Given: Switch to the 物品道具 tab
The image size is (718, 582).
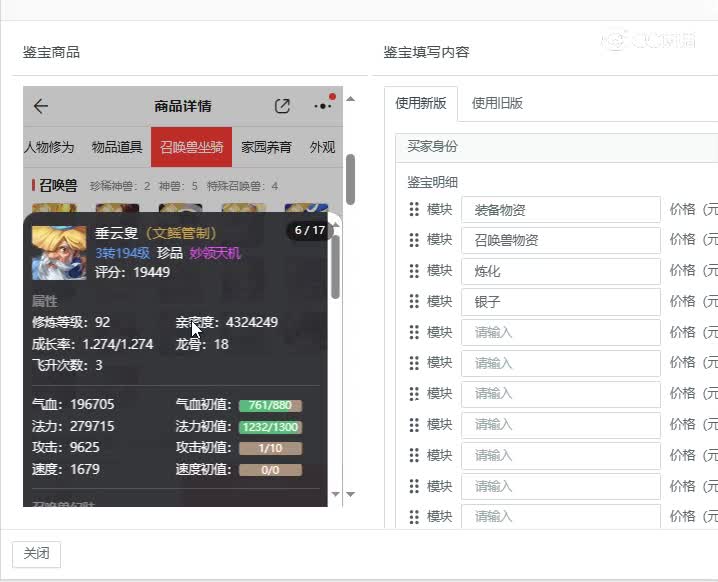Looking at the screenshot, I should [x=117, y=147].
